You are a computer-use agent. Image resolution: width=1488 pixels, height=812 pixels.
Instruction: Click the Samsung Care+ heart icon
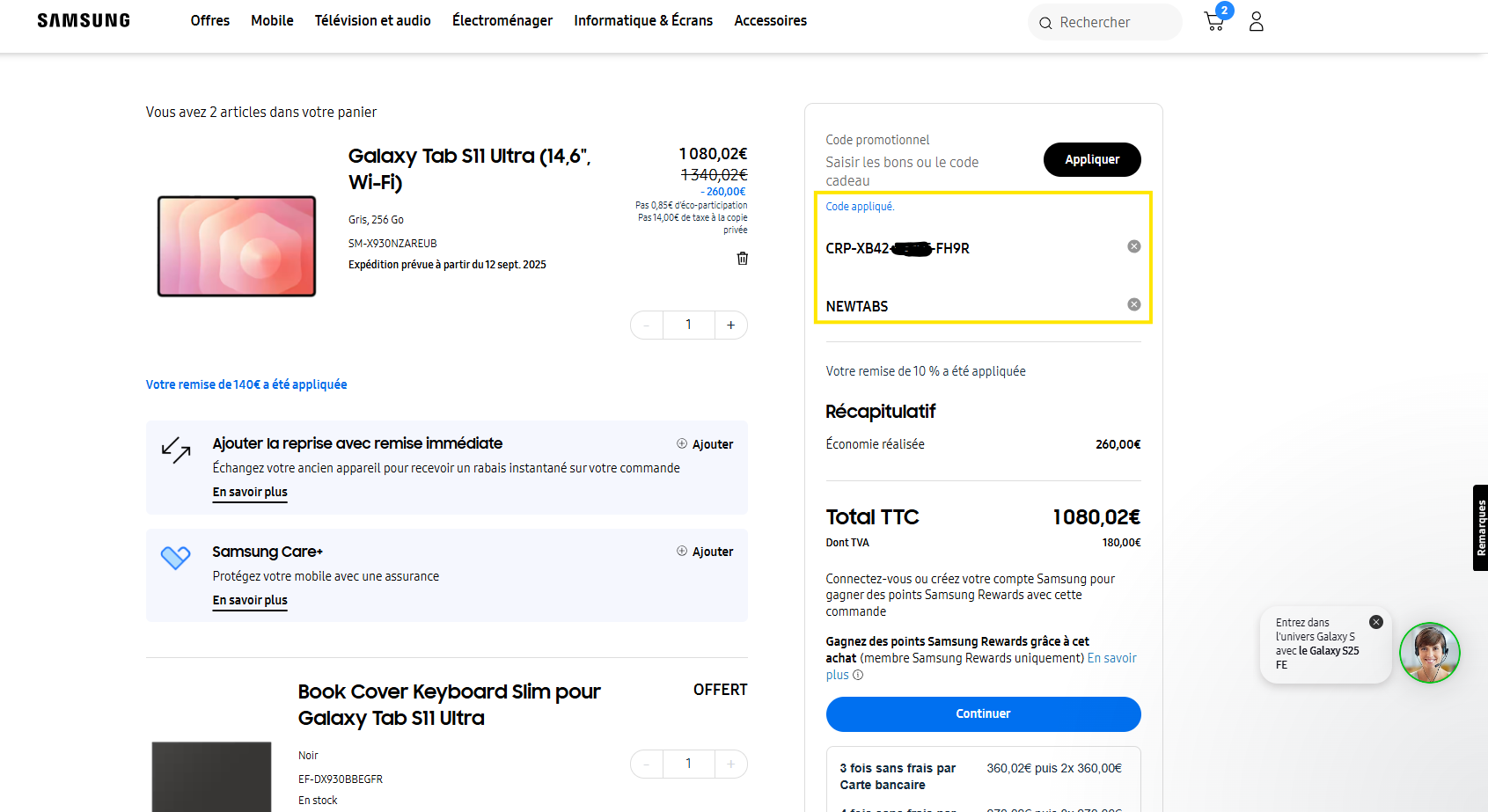(x=176, y=557)
